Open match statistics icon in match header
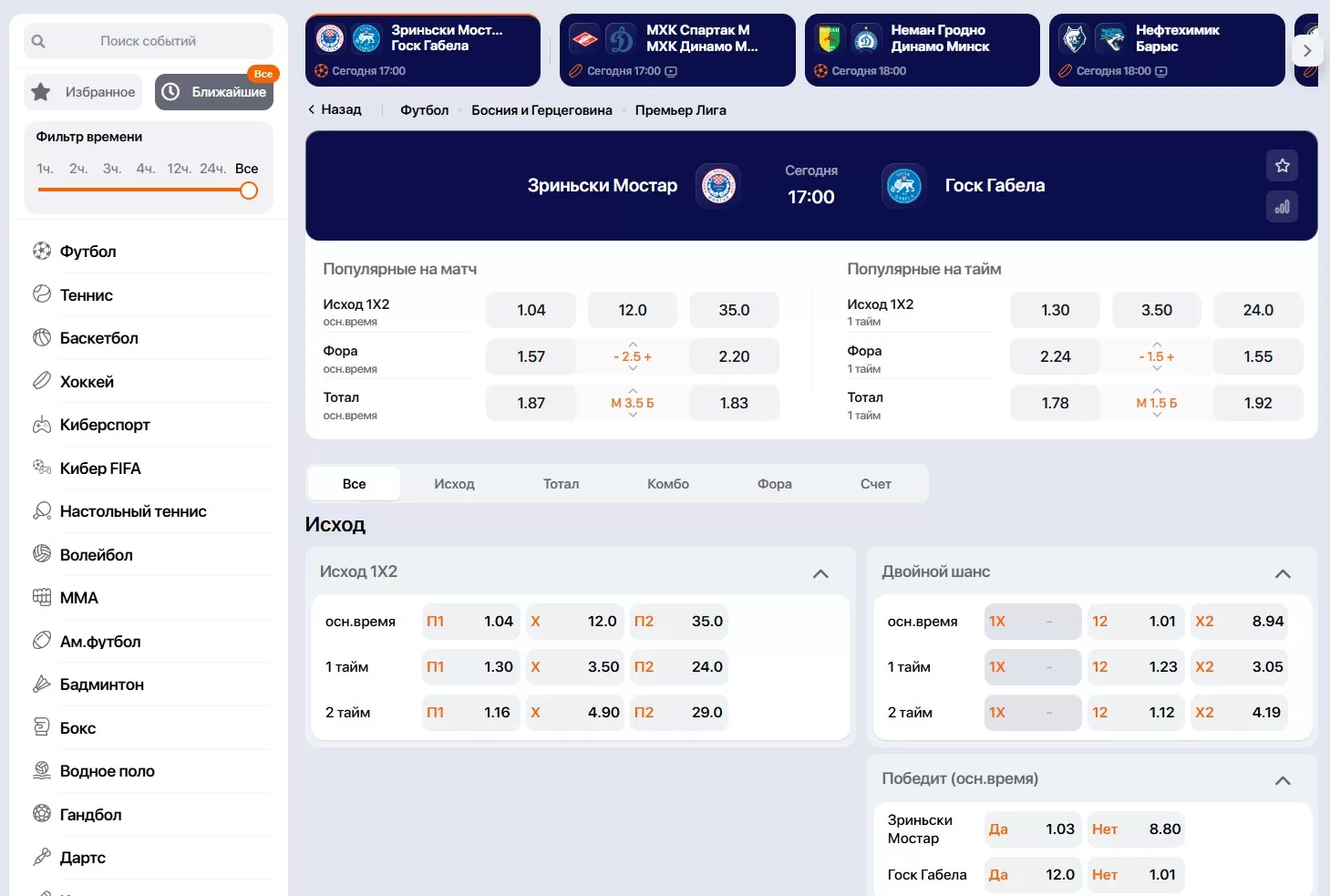The width and height of the screenshot is (1330, 896). (1282, 207)
